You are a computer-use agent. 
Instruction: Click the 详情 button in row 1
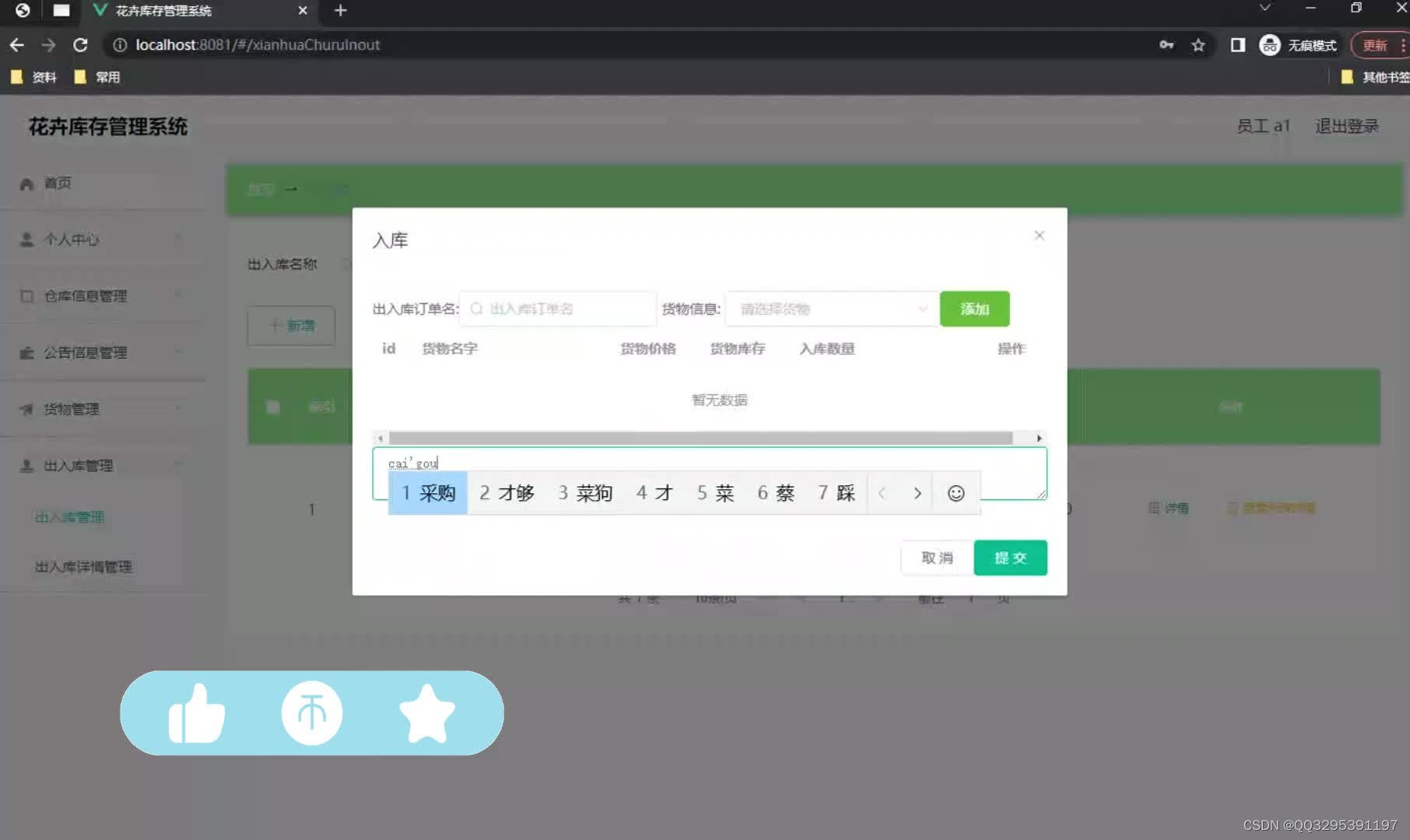click(x=1169, y=509)
